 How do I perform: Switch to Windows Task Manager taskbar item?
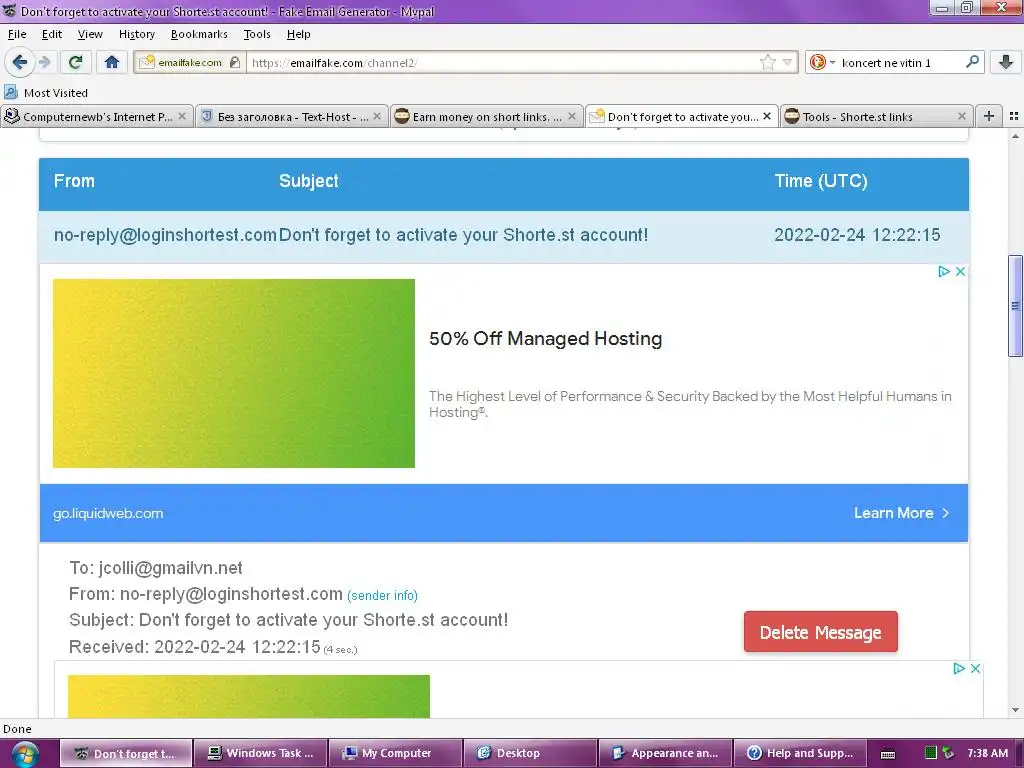260,753
